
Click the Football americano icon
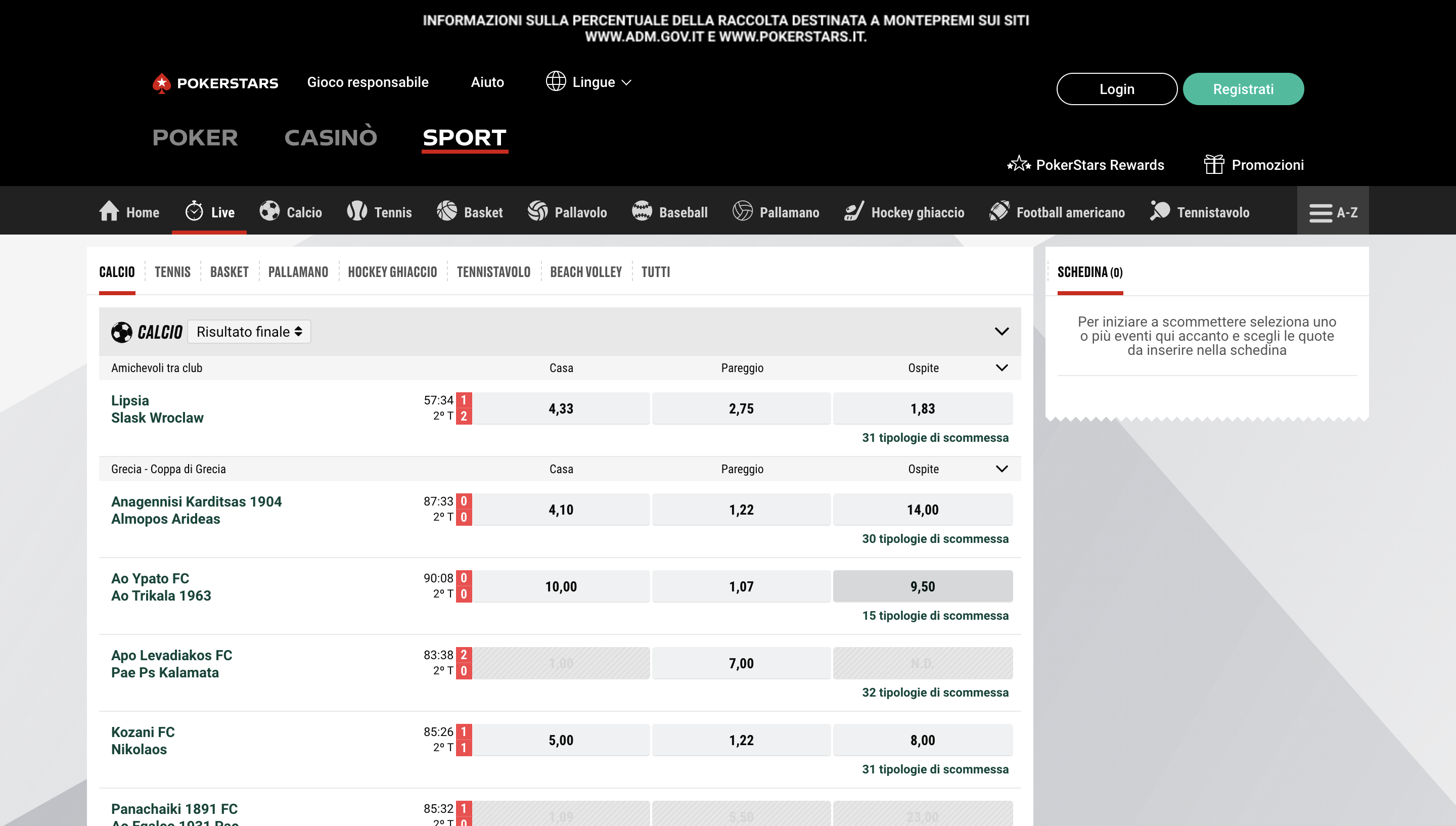[999, 212]
